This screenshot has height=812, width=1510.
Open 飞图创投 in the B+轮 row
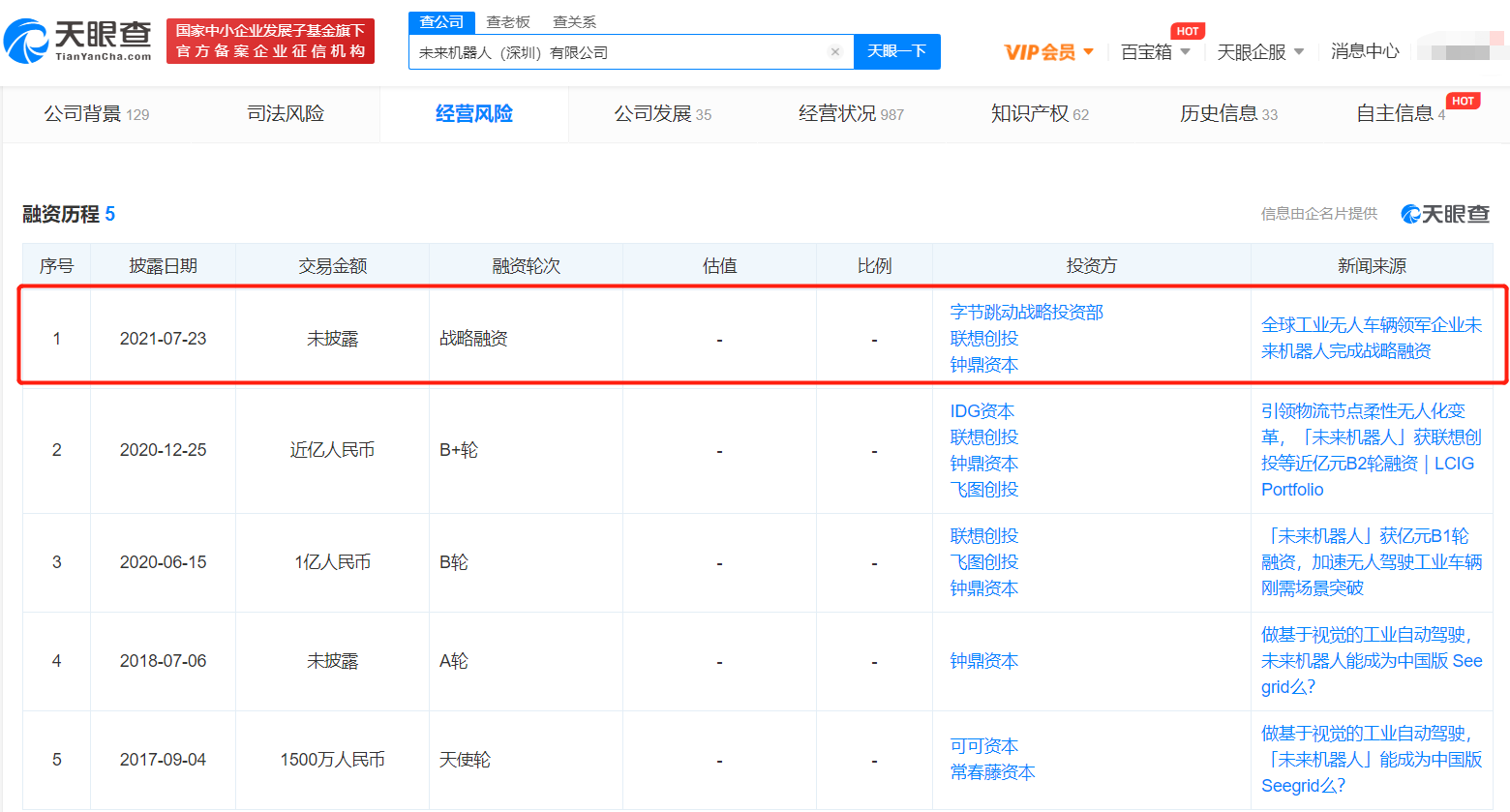[984, 490]
